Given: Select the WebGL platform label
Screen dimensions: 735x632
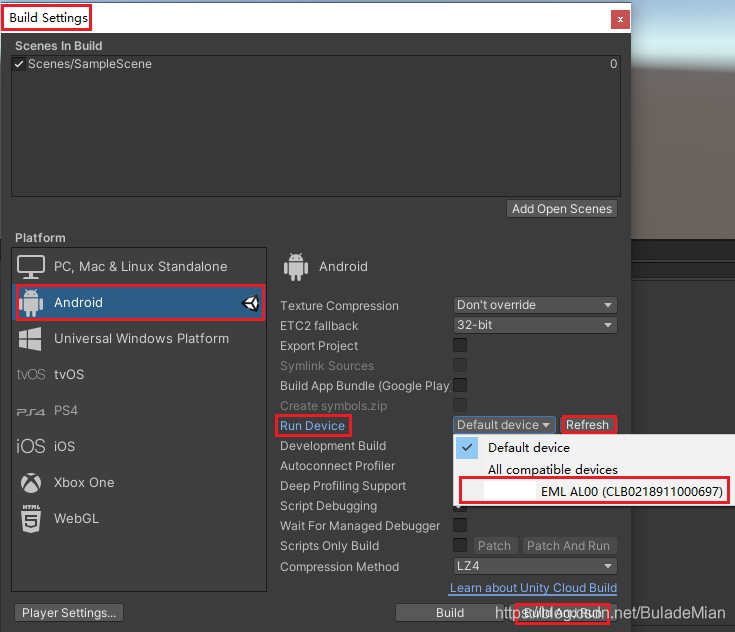Looking at the screenshot, I should (x=76, y=519).
